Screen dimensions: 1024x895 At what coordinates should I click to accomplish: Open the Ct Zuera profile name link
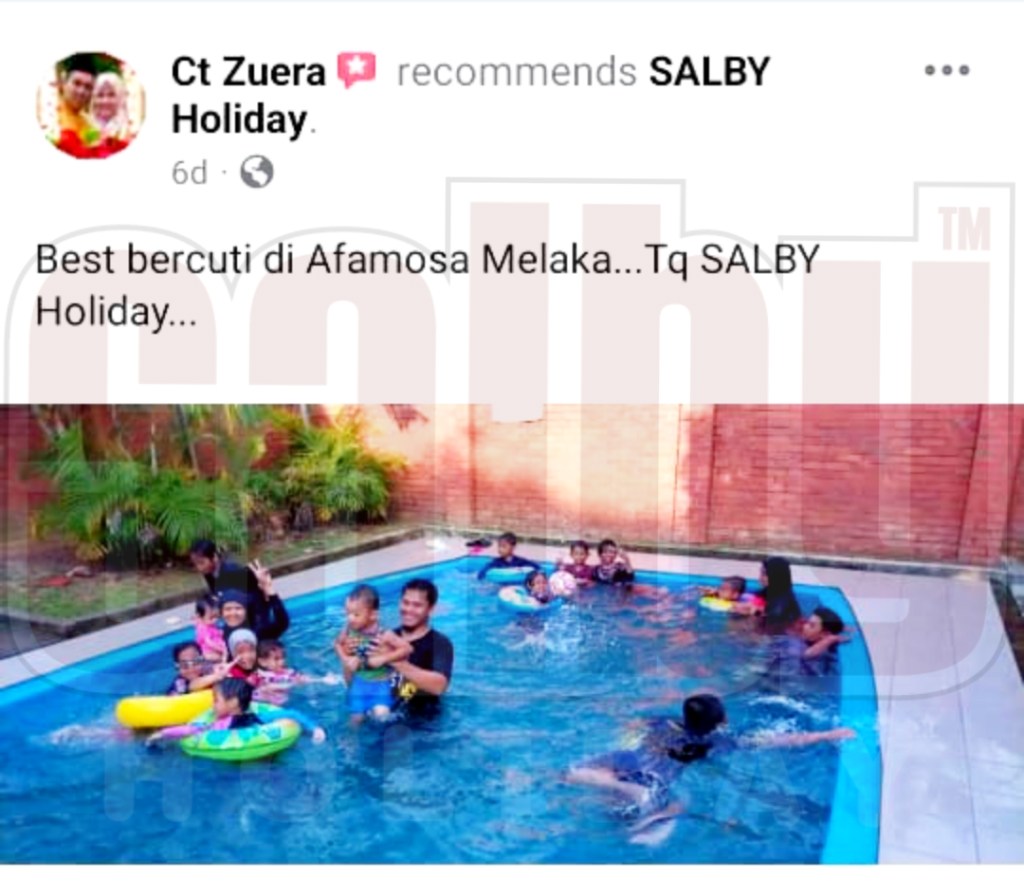tap(248, 71)
